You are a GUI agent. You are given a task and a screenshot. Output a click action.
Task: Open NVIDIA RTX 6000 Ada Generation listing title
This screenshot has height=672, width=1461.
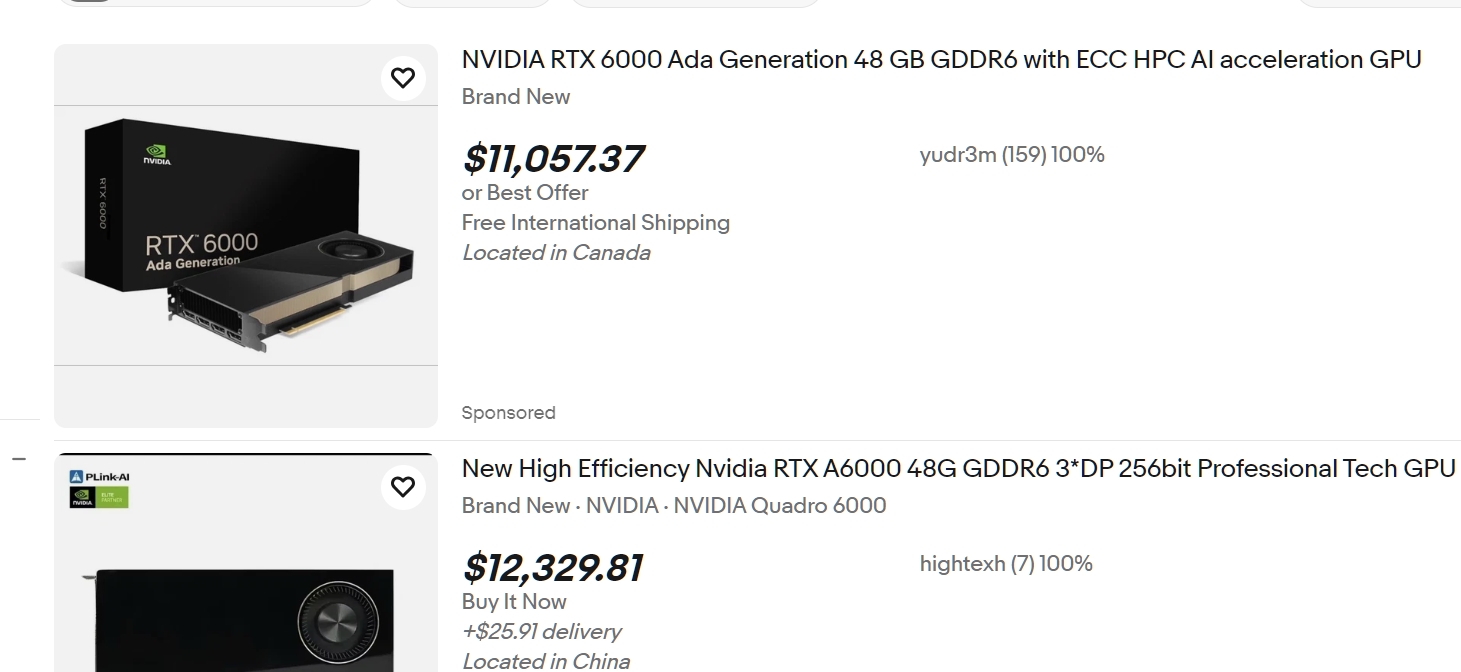[941, 60]
